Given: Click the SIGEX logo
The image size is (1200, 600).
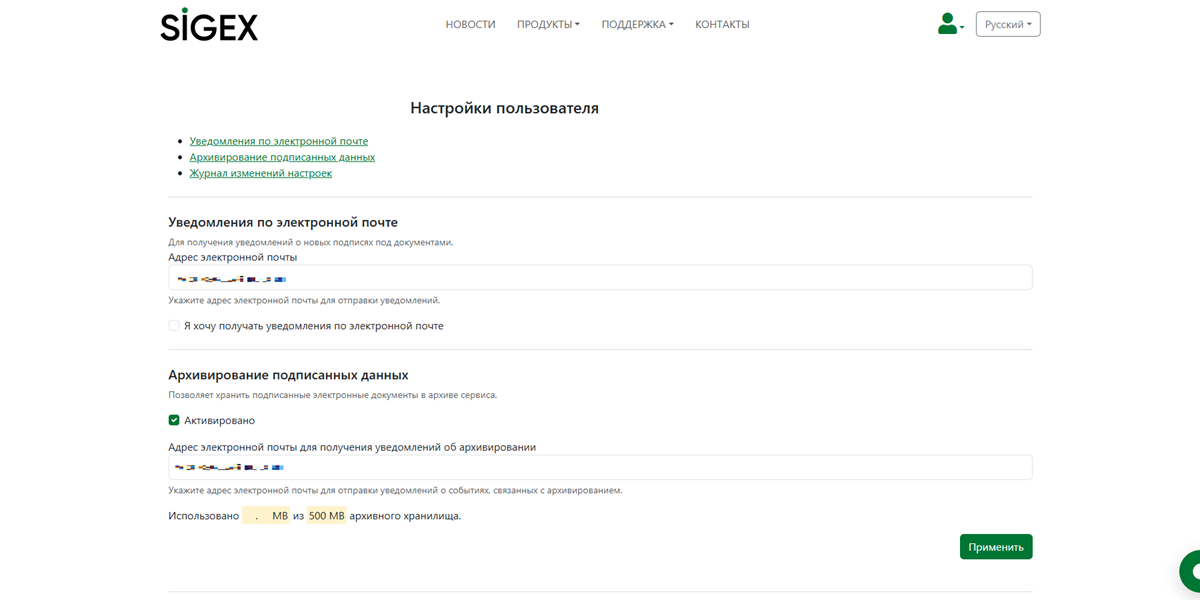Looking at the screenshot, I should [209, 25].
